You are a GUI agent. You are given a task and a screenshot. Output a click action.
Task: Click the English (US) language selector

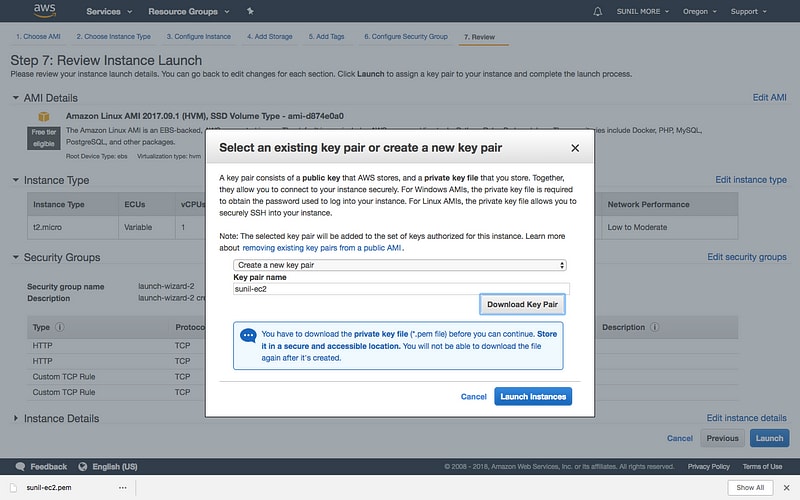pyautogui.click(x=115, y=466)
